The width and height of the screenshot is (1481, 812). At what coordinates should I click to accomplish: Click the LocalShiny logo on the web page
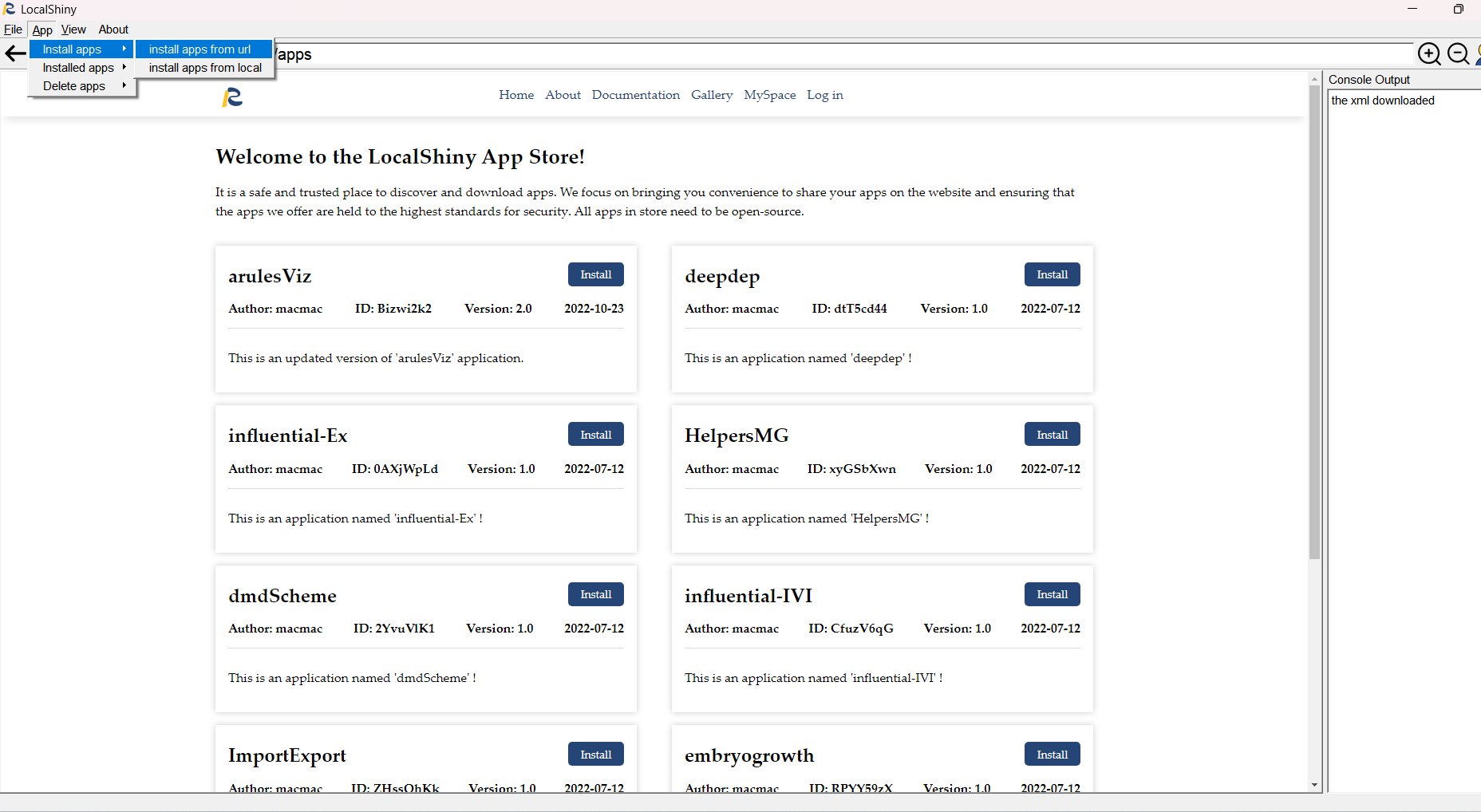point(232,97)
